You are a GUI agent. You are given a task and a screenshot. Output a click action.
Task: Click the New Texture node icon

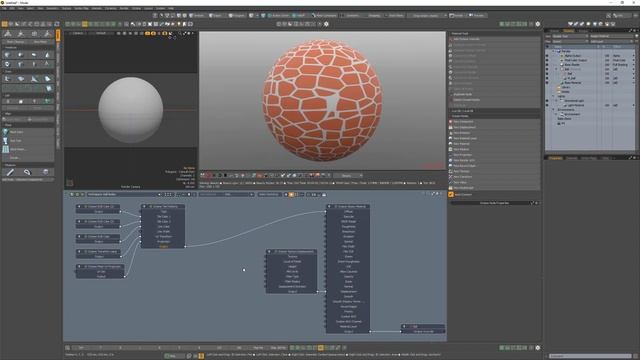451,171
